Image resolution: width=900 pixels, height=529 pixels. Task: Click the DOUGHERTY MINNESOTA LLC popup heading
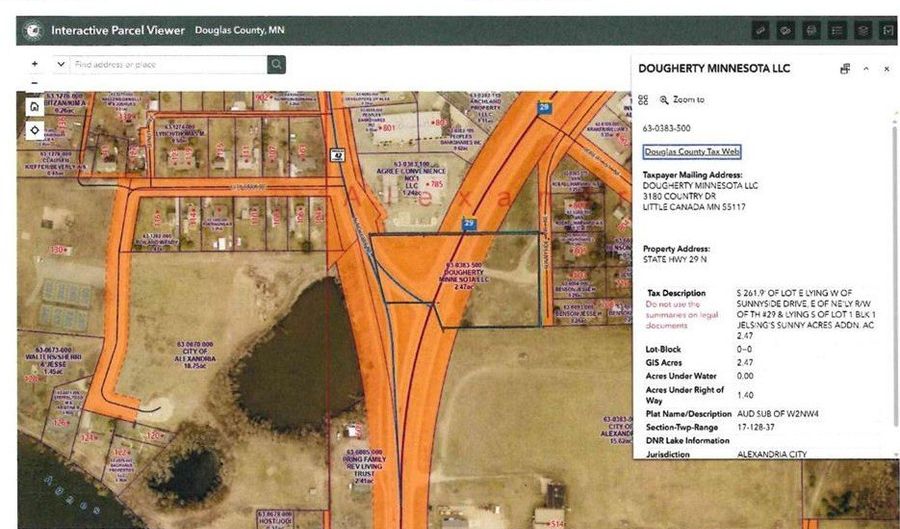click(714, 68)
